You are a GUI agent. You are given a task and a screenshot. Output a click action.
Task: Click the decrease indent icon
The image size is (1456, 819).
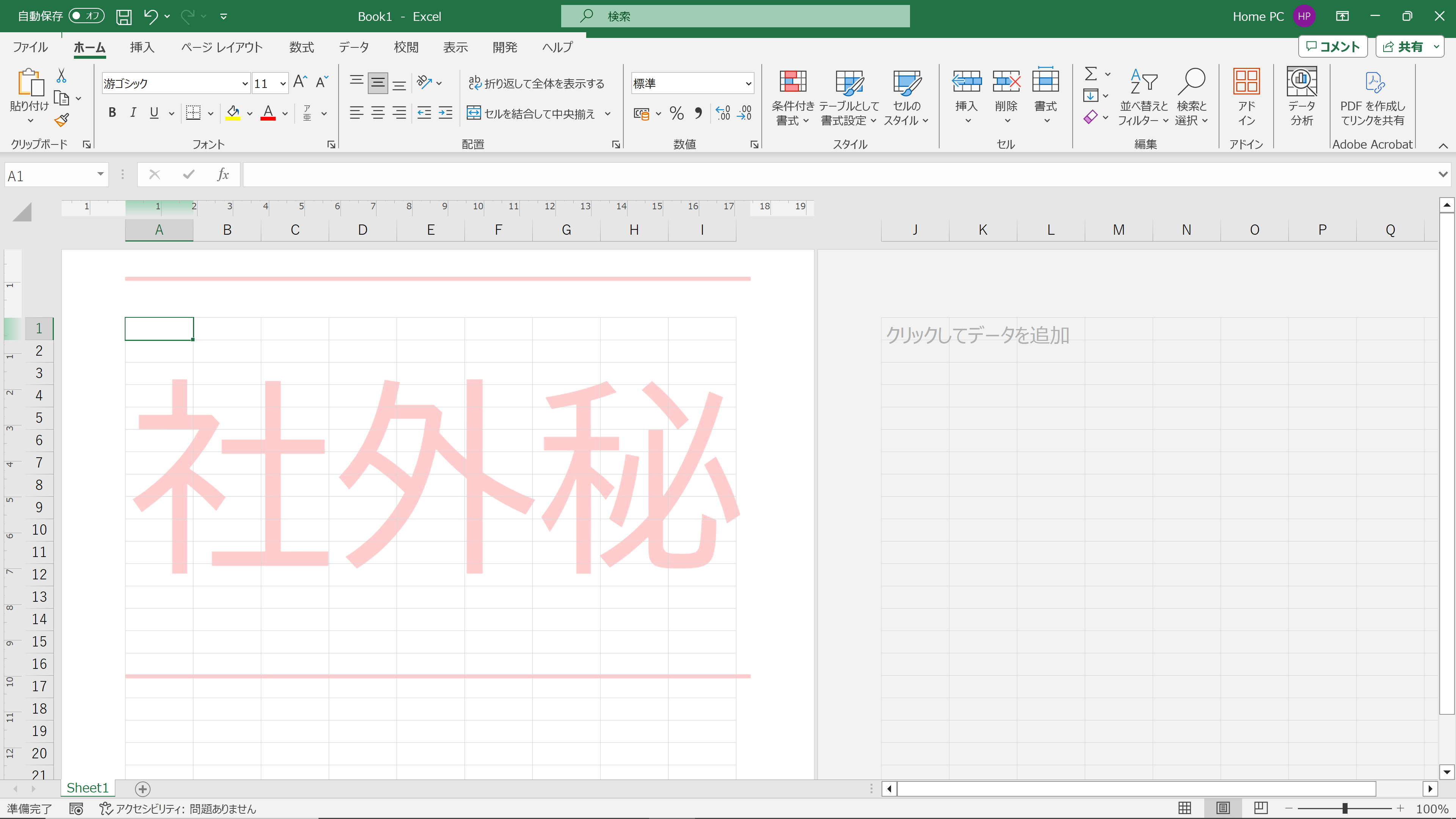tap(424, 113)
